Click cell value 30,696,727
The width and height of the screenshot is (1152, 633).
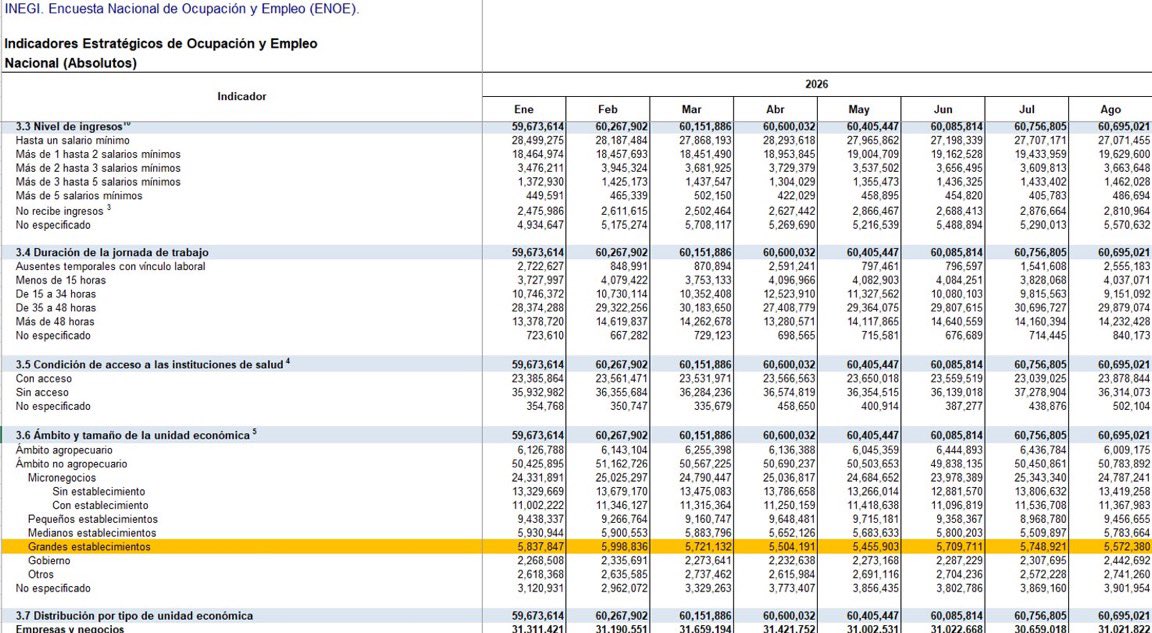[1040, 308]
